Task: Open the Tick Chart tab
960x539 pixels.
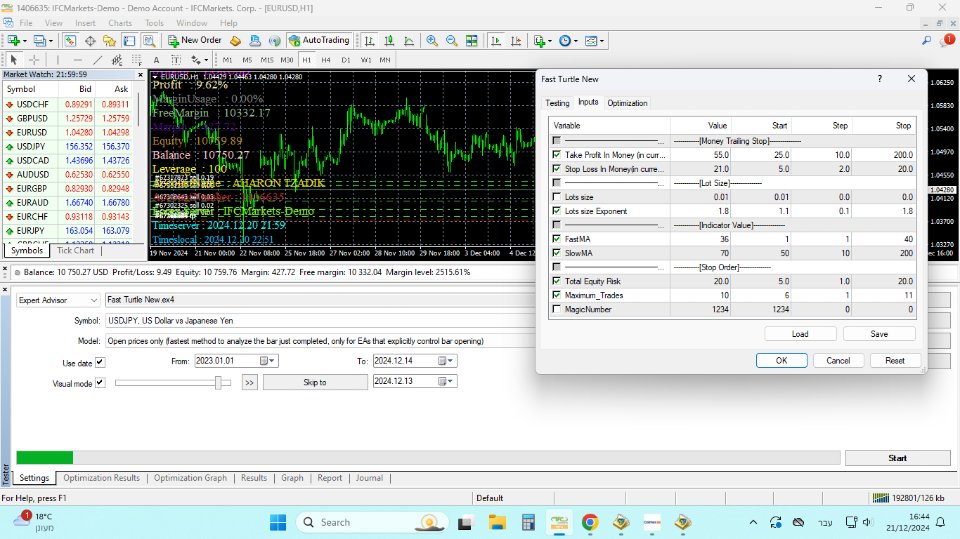Action: click(76, 250)
